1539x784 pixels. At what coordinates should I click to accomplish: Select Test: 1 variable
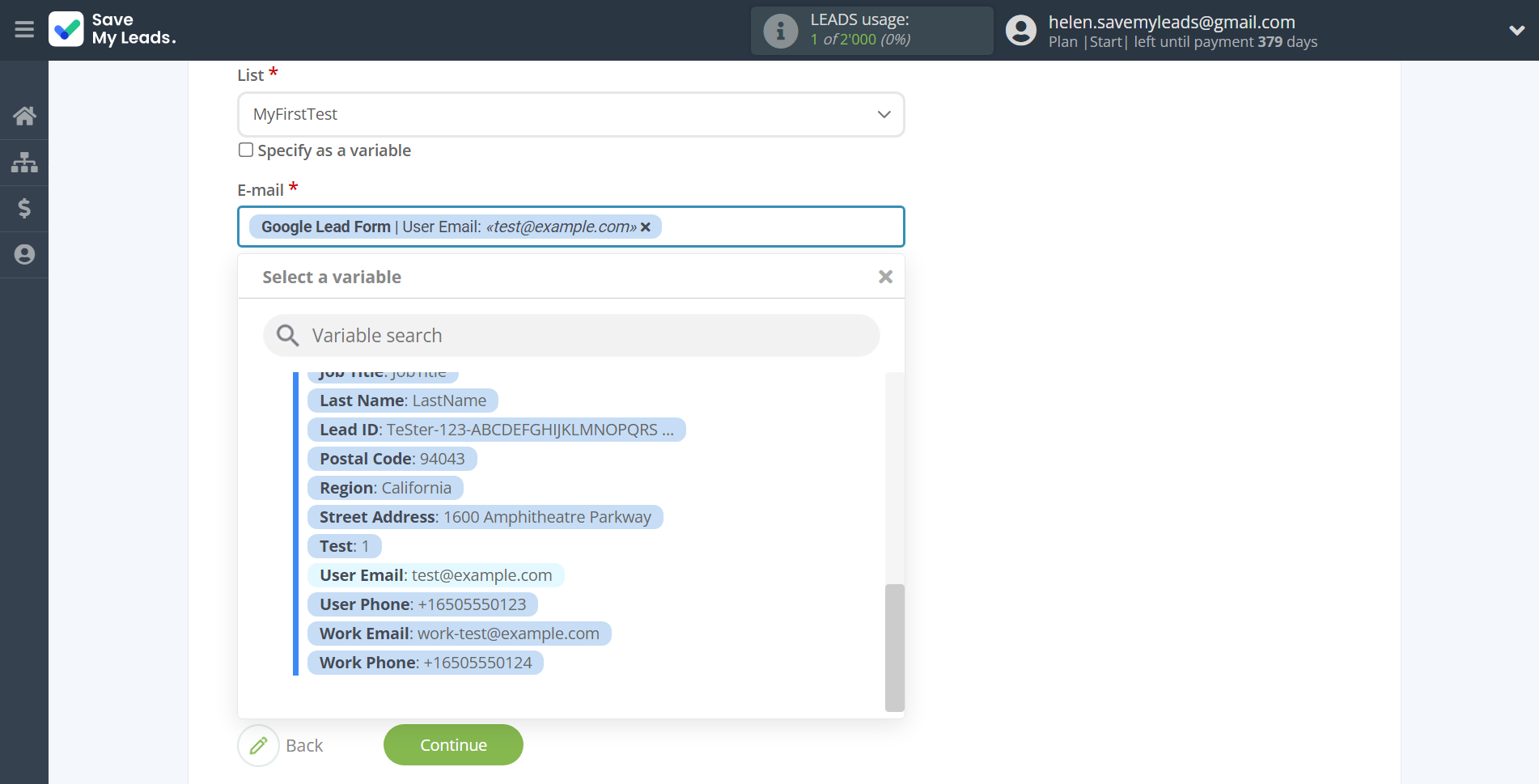(344, 546)
